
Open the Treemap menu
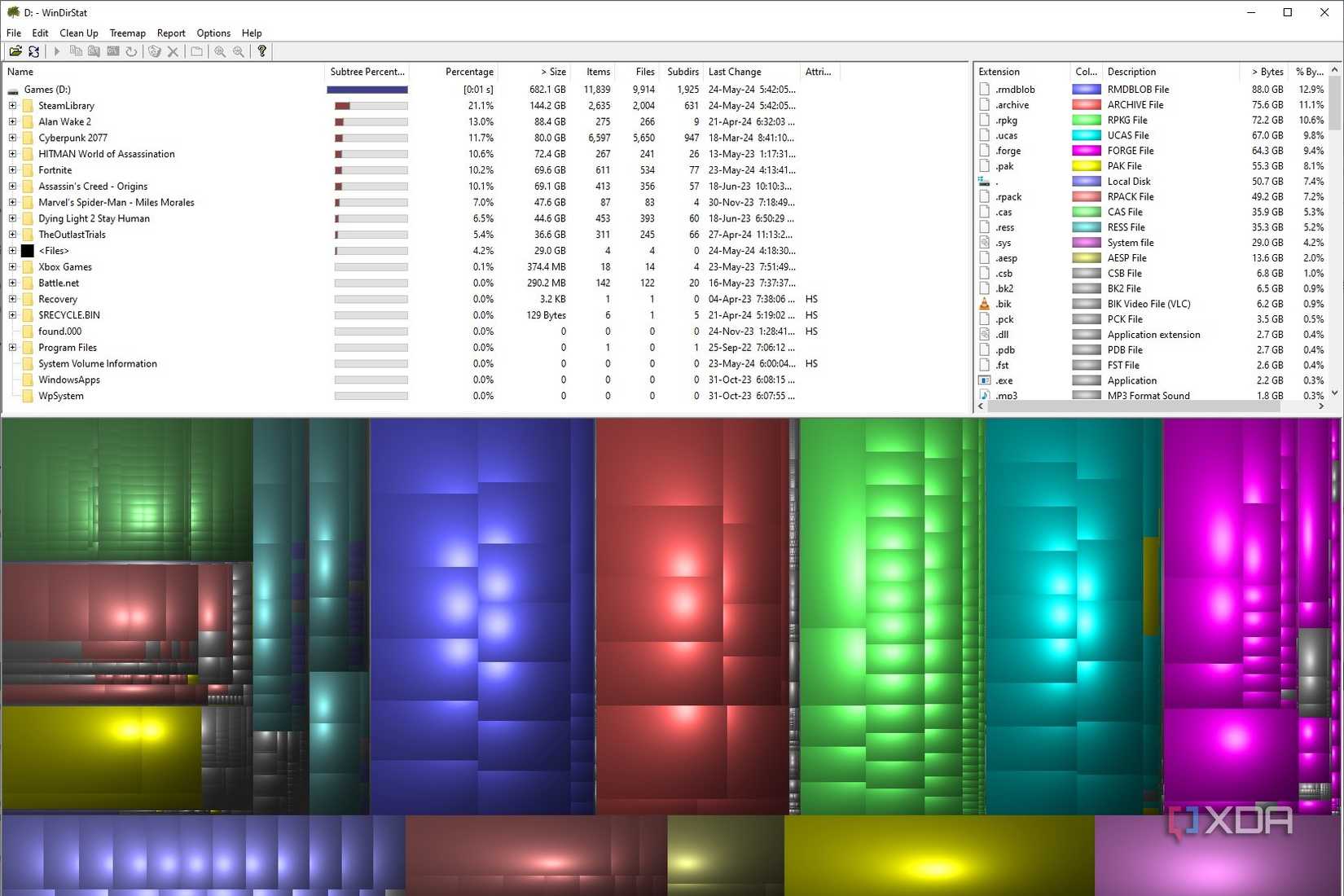[x=128, y=33]
